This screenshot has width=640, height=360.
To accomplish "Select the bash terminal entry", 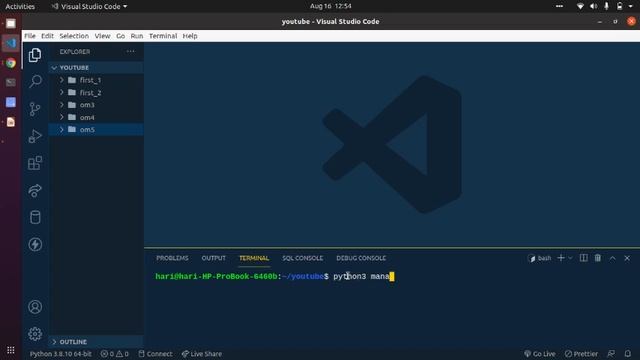I will (x=540, y=258).
